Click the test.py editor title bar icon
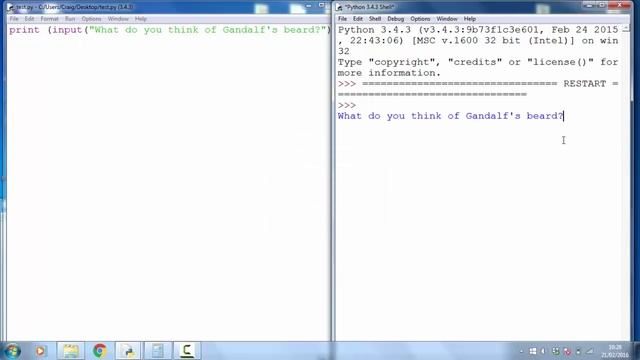The height and width of the screenshot is (360, 640). point(11,7)
